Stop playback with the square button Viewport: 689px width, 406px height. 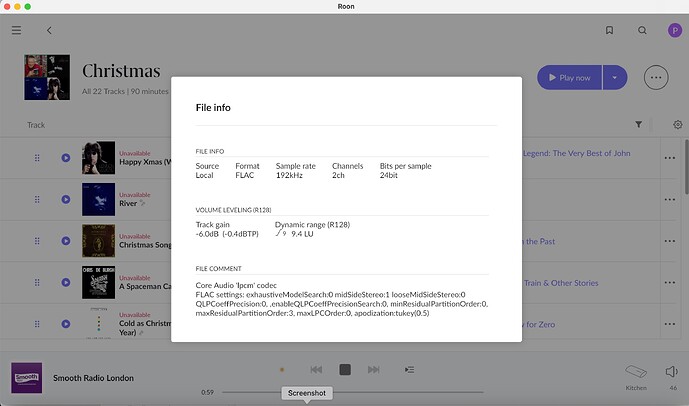click(x=345, y=370)
